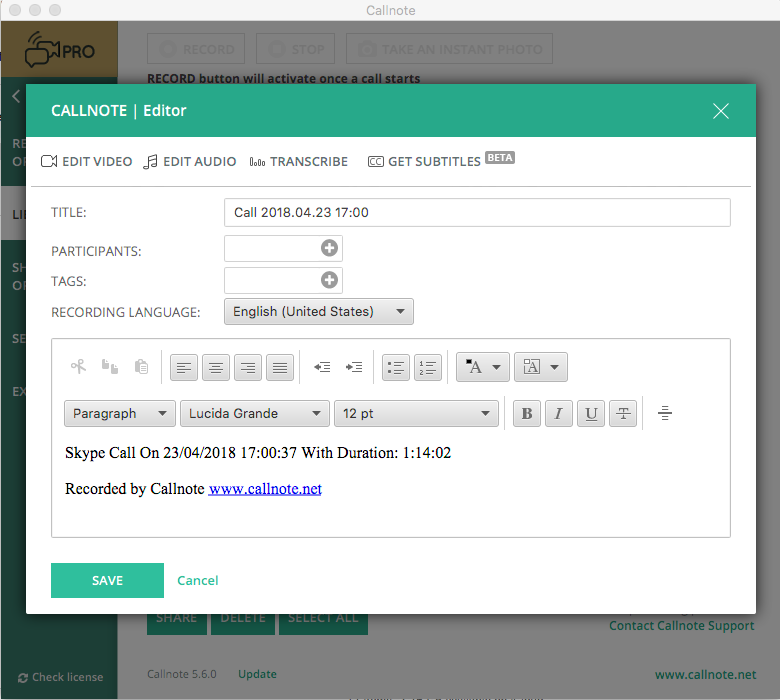Open the Lucida Grande font dropdown

tap(255, 413)
